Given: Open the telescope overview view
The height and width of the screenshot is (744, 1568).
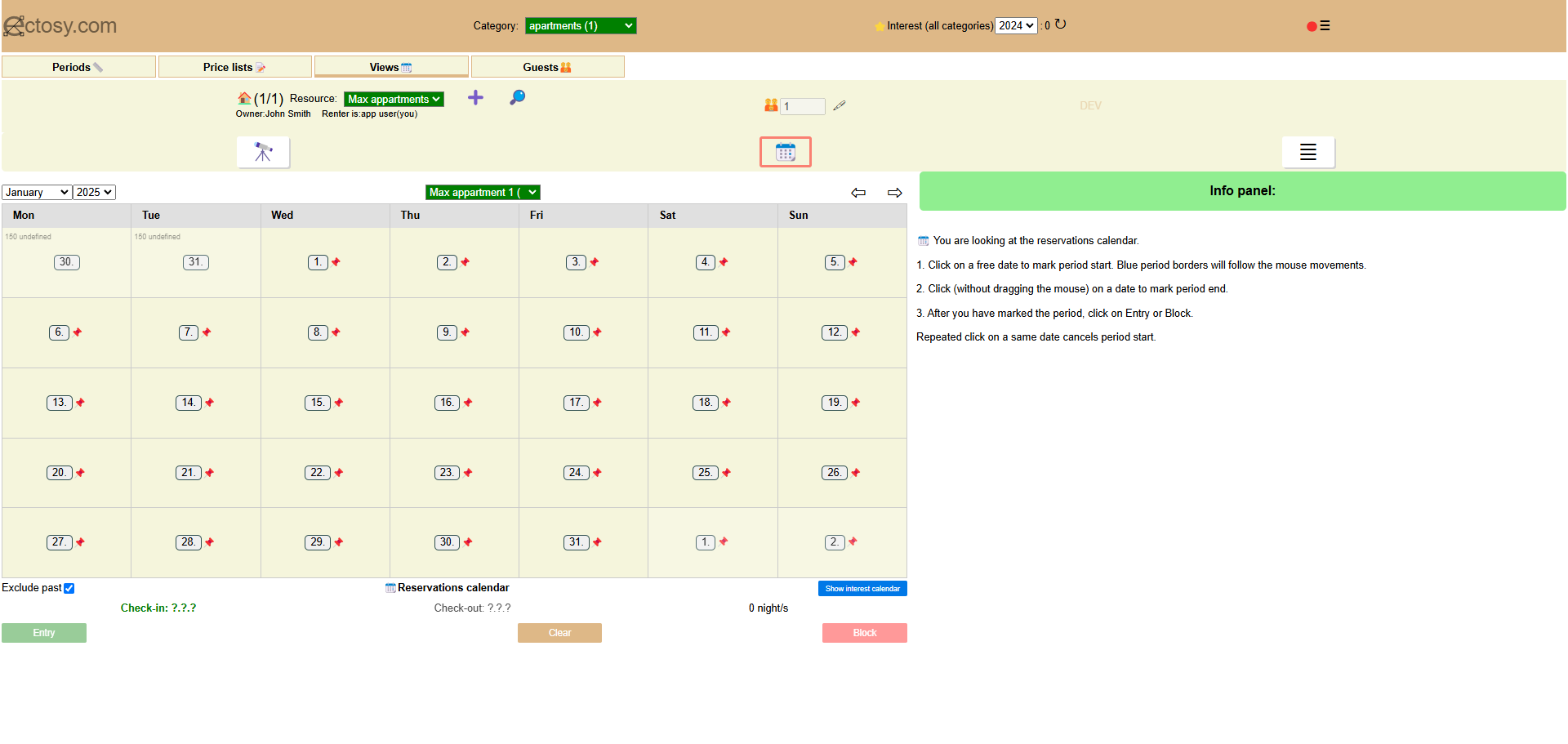Looking at the screenshot, I should pos(263,152).
